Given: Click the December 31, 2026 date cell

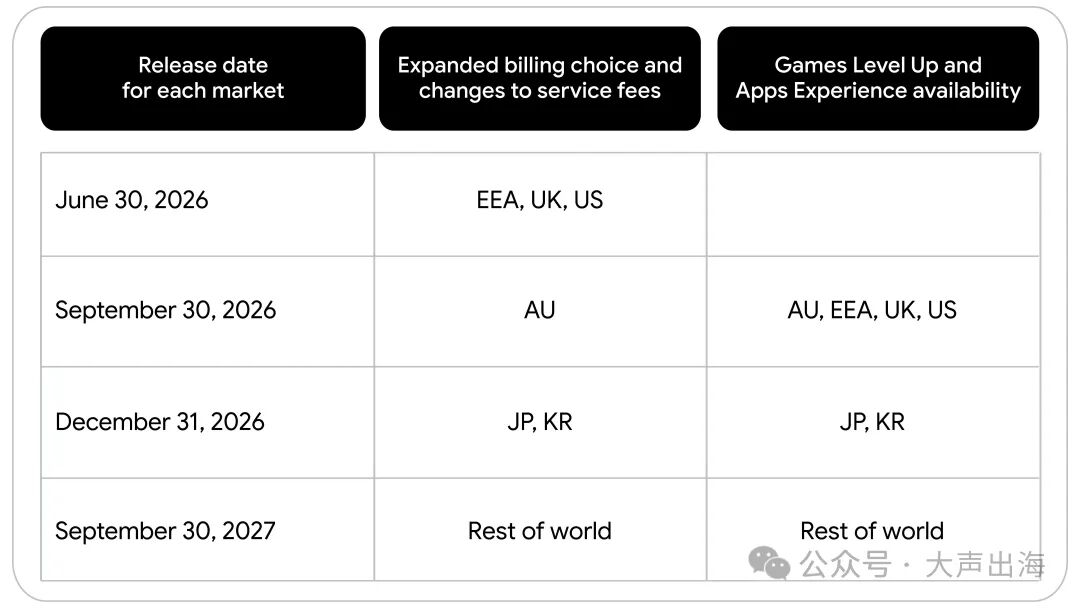Looking at the screenshot, I should pos(207,422).
